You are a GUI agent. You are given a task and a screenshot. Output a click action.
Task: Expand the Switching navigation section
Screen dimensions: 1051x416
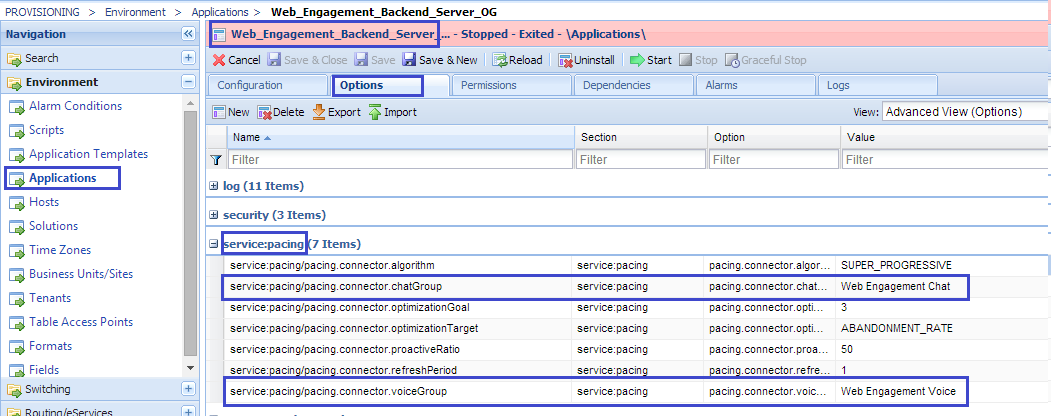coord(188,389)
